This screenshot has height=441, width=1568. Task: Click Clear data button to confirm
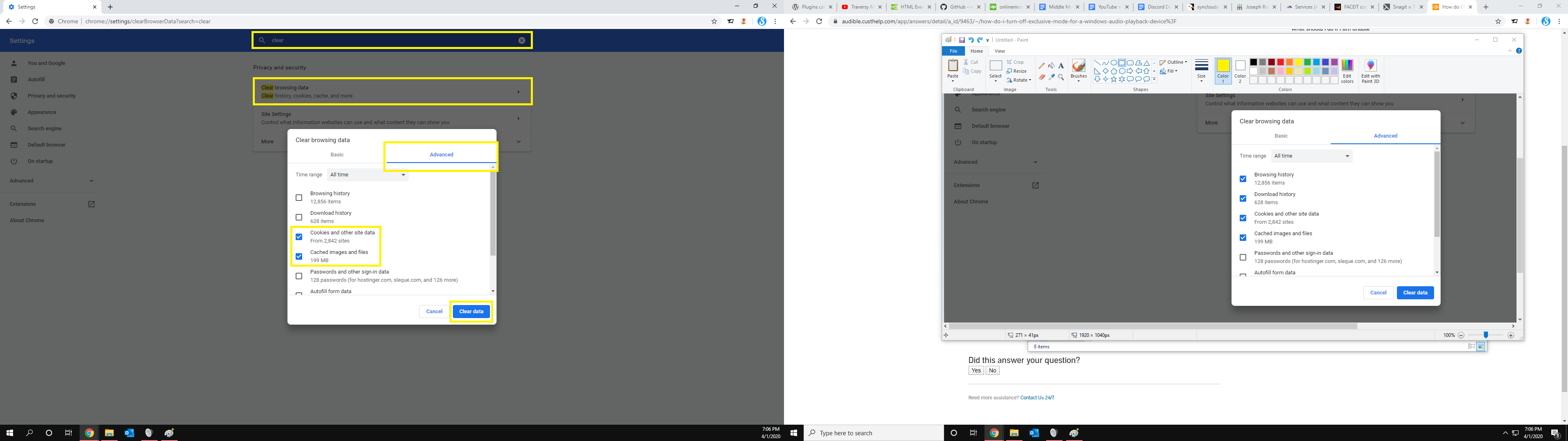(471, 311)
